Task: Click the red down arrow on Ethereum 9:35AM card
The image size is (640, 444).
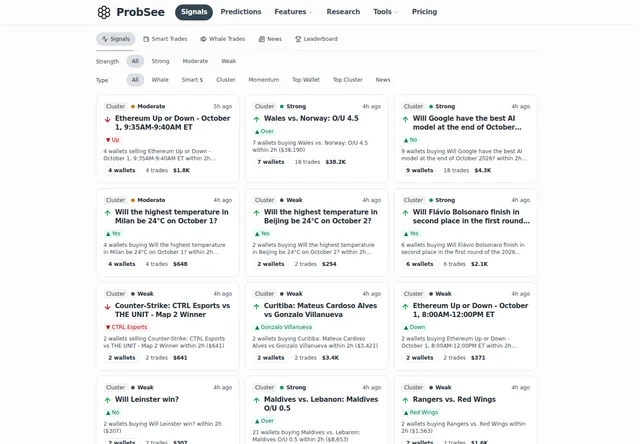Action: (x=107, y=120)
